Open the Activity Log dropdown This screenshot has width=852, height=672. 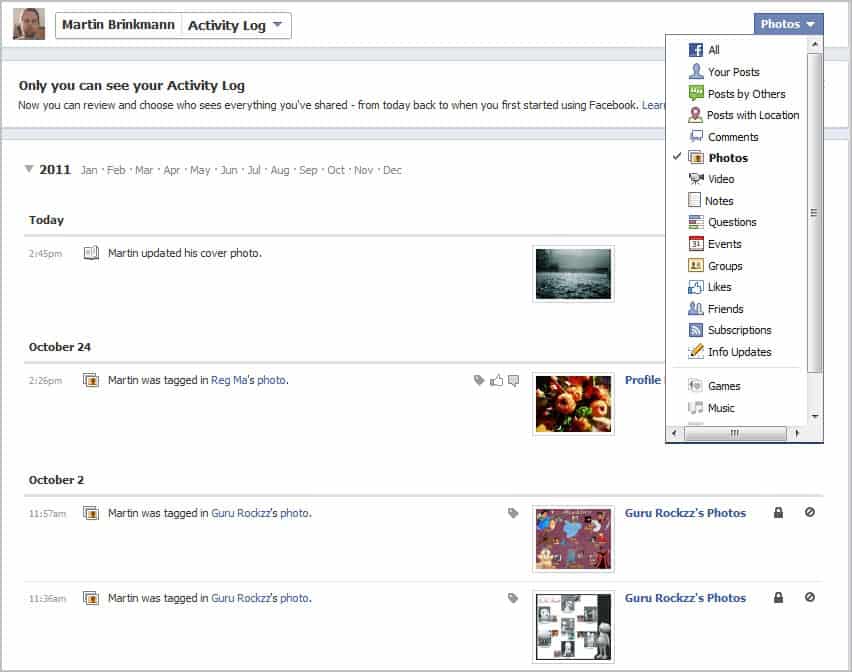236,25
